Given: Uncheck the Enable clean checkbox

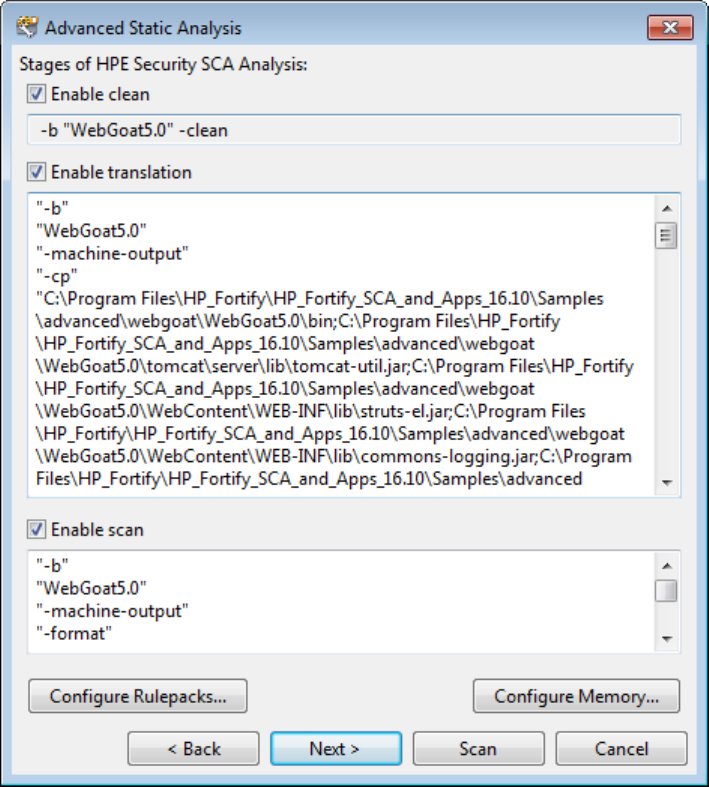Looking at the screenshot, I should pyautogui.click(x=37, y=94).
